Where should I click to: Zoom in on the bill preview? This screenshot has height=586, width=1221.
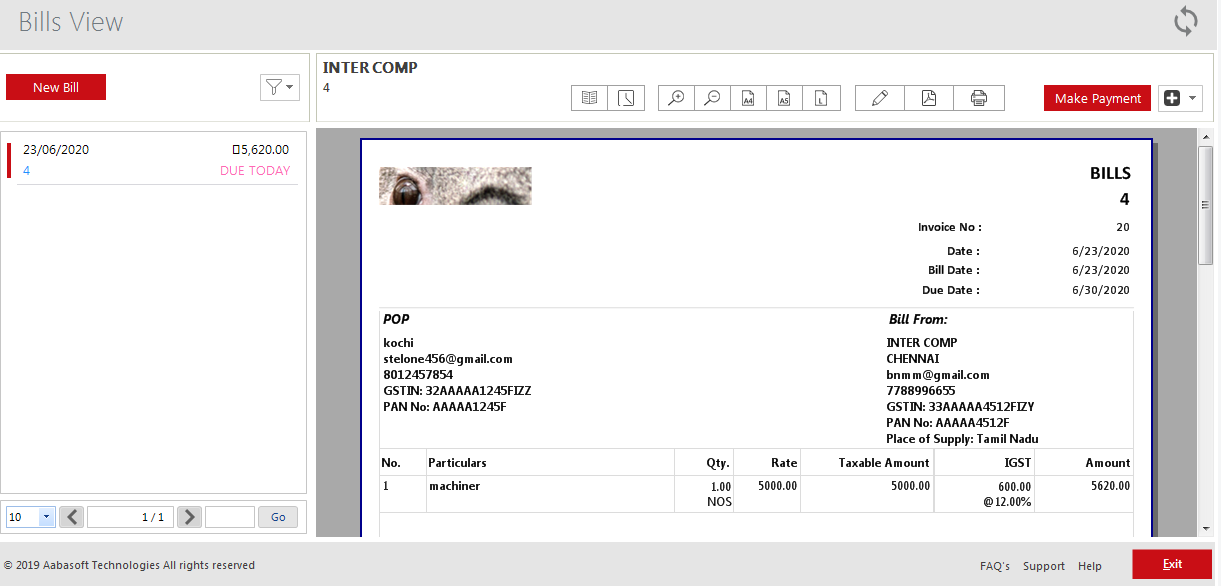pyautogui.click(x=677, y=98)
